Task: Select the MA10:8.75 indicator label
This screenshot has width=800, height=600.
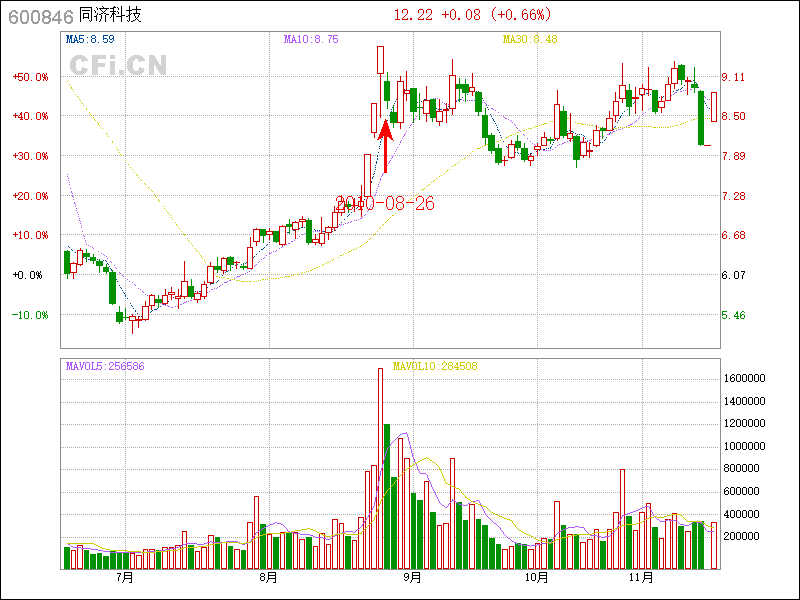Action: pos(311,39)
